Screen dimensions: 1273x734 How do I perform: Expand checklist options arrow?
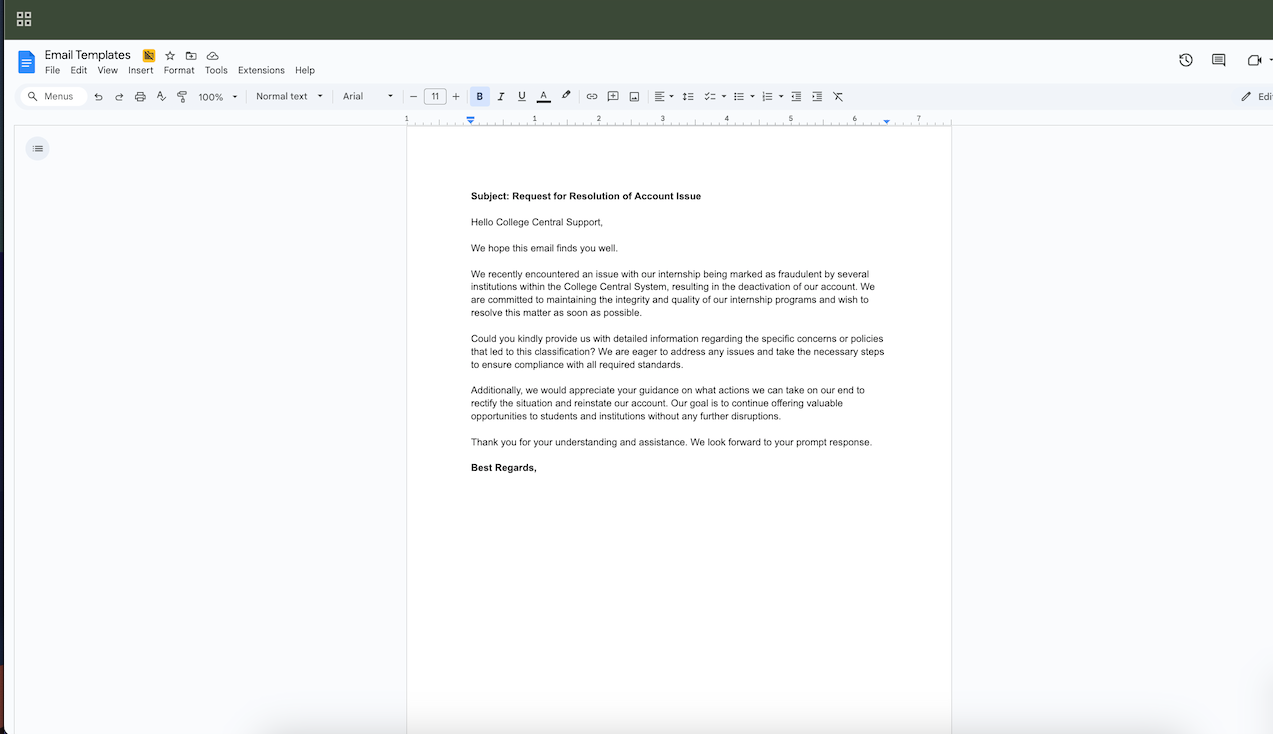pyautogui.click(x=723, y=97)
